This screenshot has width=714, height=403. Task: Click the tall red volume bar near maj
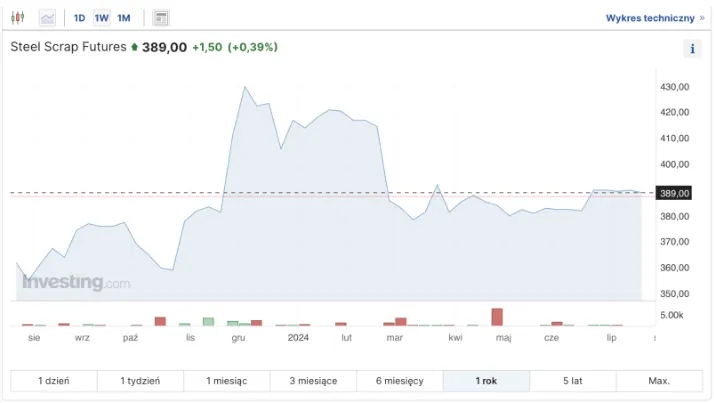point(497,317)
